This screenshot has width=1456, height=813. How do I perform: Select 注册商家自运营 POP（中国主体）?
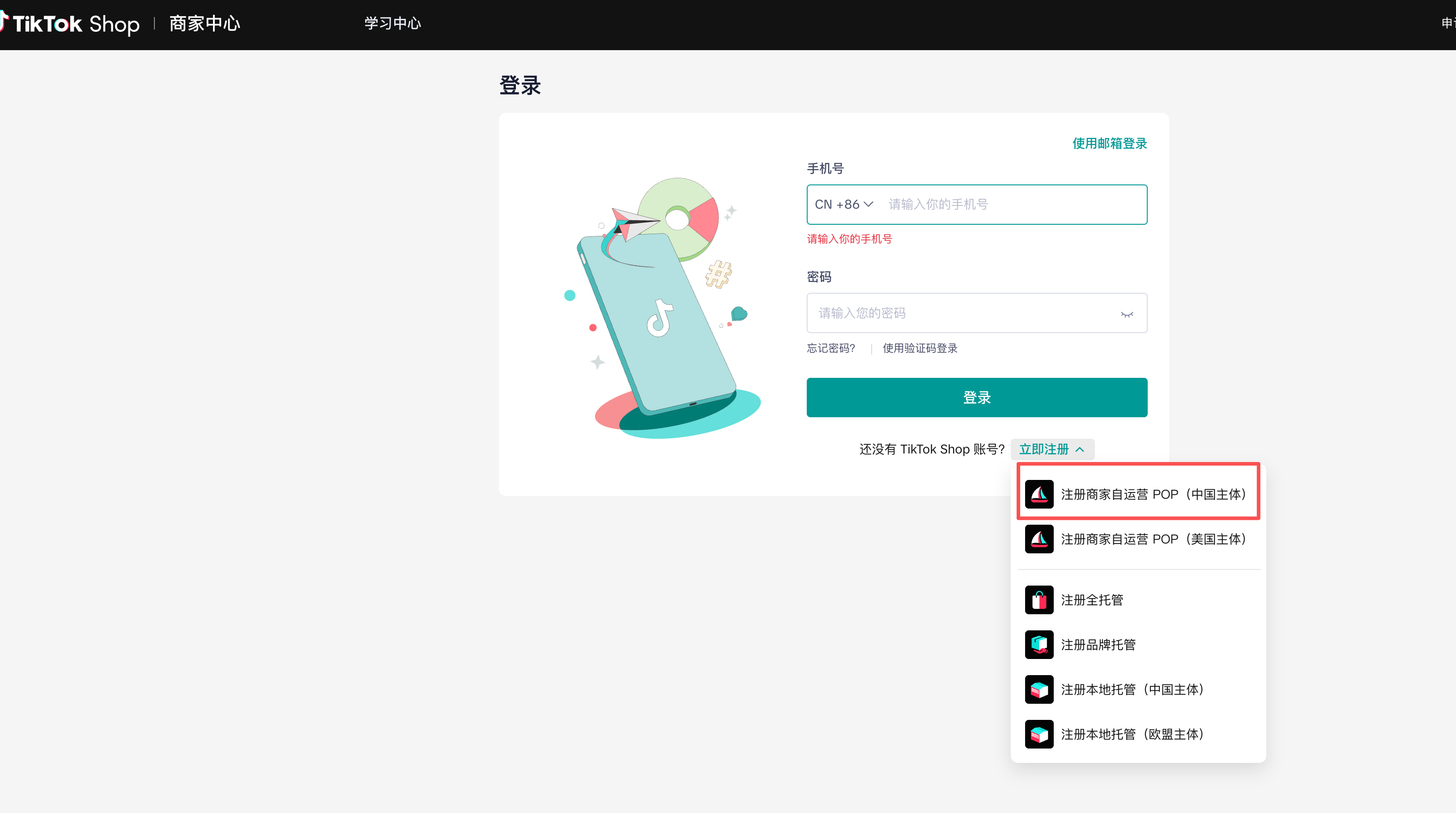pyautogui.click(x=1138, y=494)
